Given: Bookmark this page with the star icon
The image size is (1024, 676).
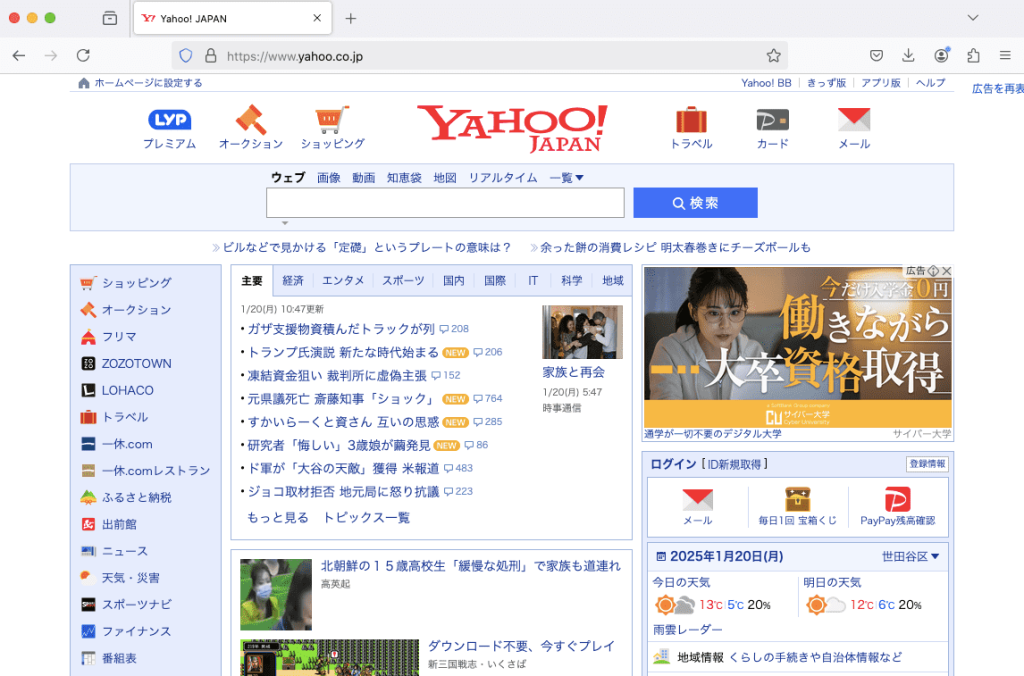Looking at the screenshot, I should 773,55.
